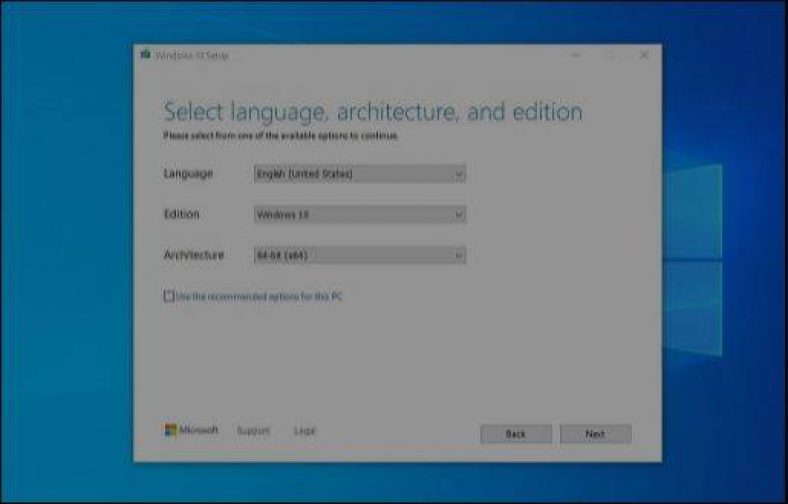The height and width of the screenshot is (504, 788).
Task: Click the Language label
Action: coord(188,174)
